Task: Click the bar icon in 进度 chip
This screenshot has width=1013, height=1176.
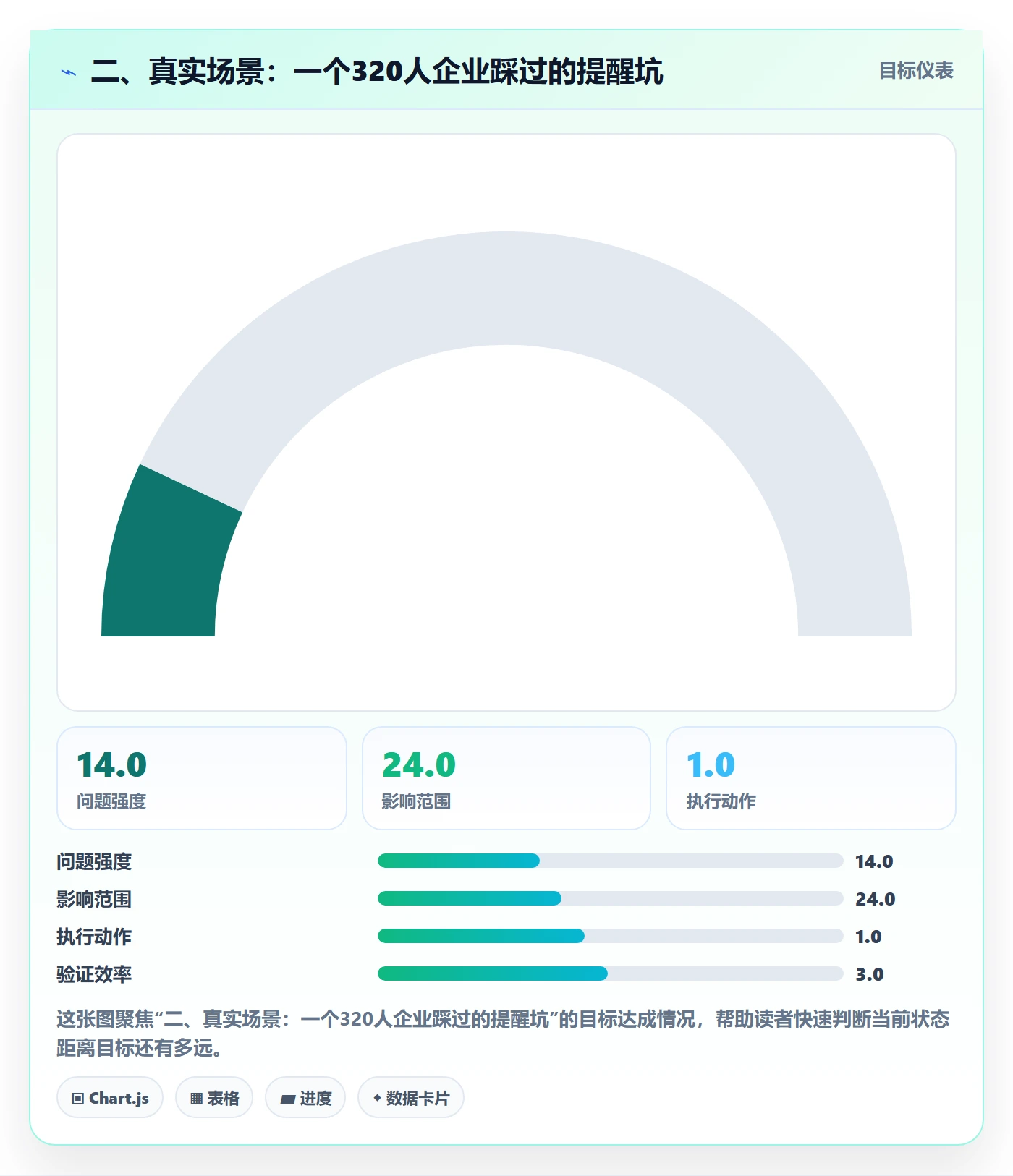Action: pos(287,1099)
